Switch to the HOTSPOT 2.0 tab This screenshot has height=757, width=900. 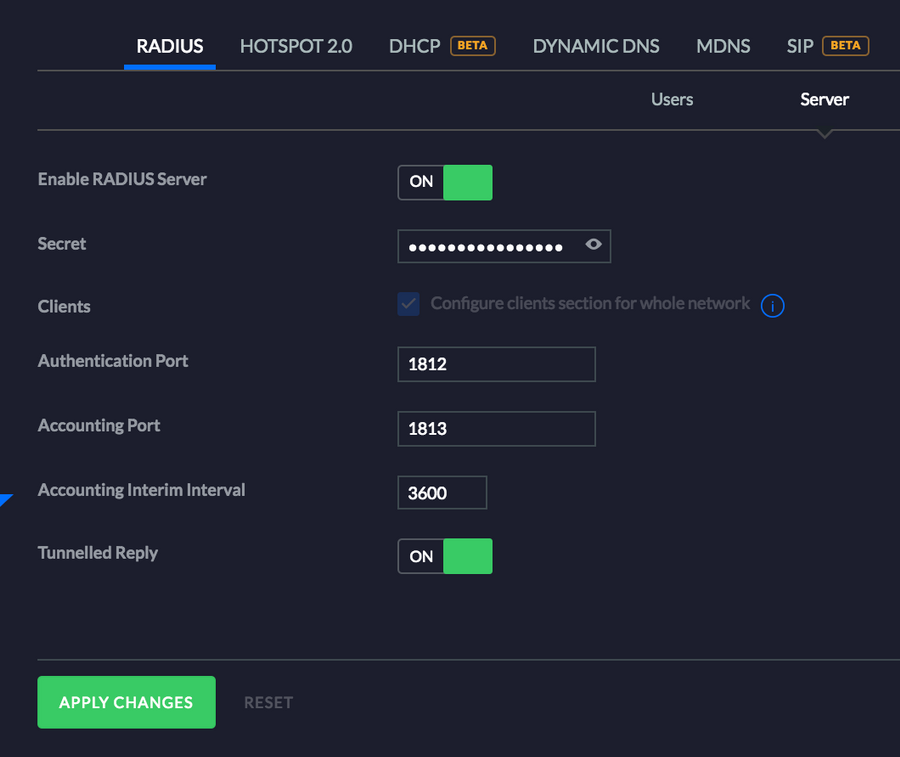296,46
